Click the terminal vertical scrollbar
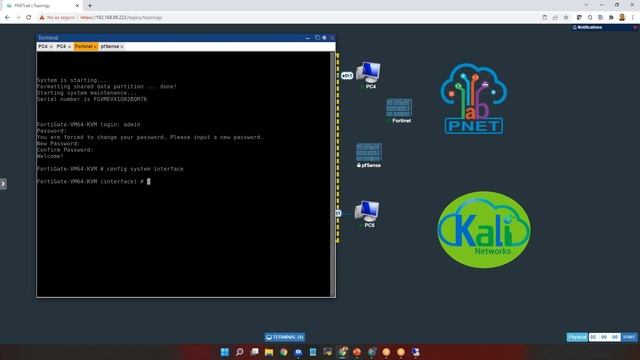Screen dimensions: 640x360 (x=333, y=174)
